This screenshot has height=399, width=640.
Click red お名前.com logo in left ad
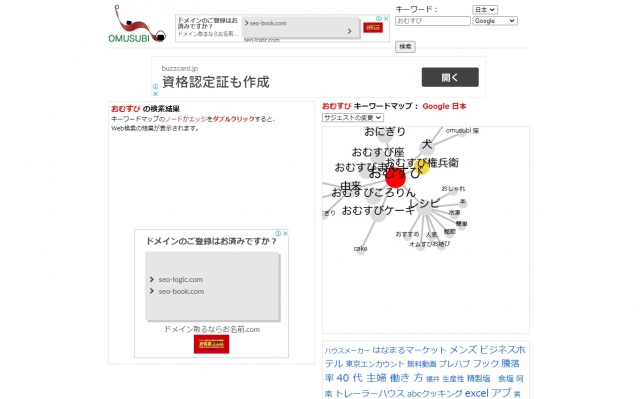(211, 344)
